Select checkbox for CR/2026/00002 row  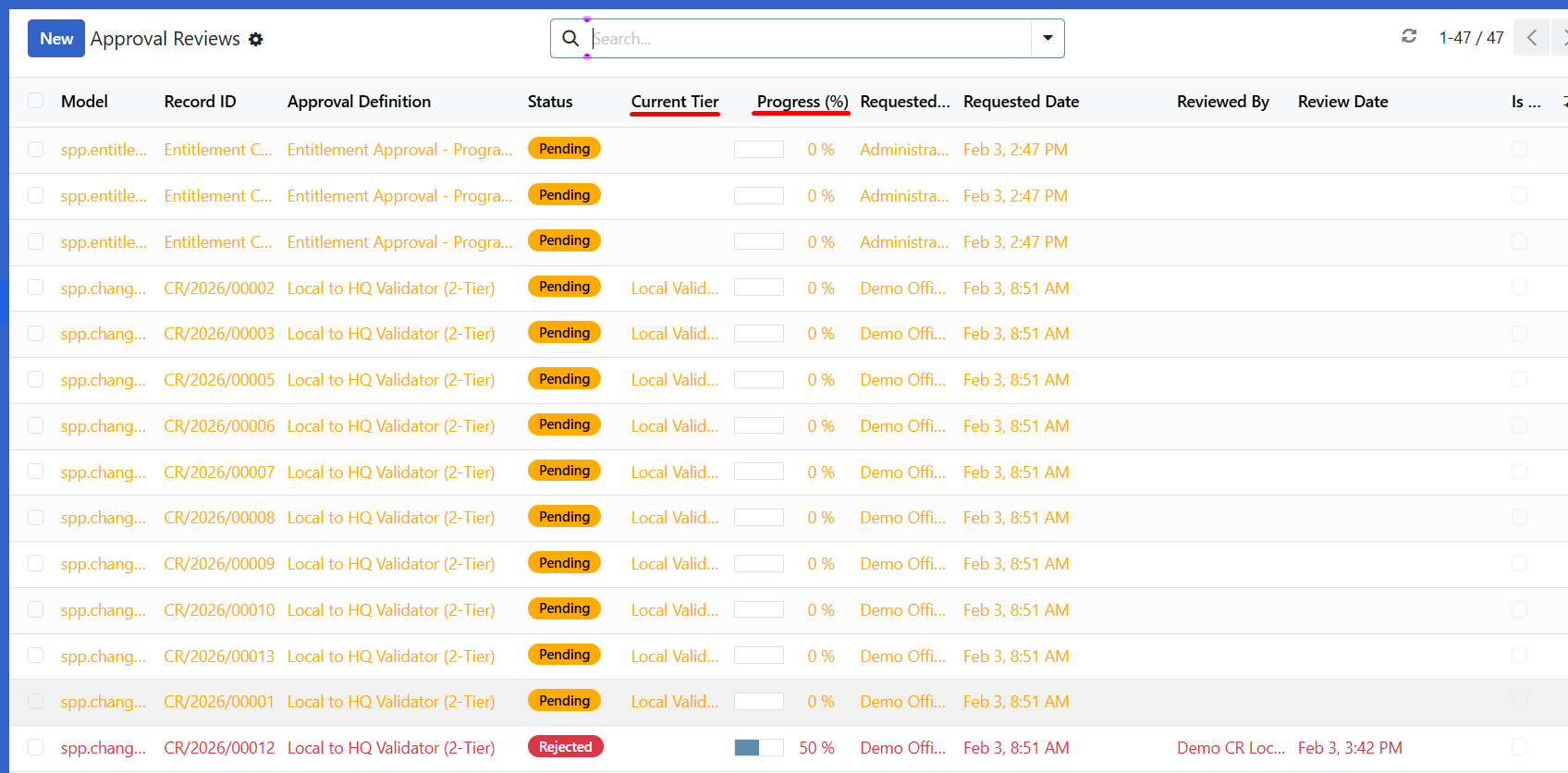(36, 288)
